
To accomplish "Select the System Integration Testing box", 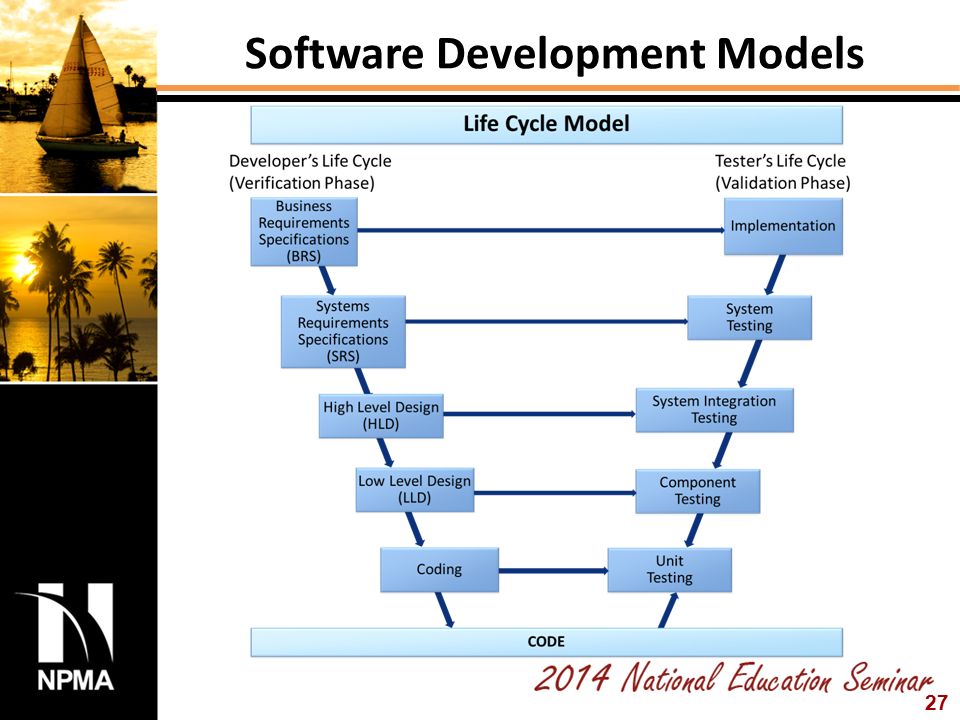I will 714,410.
